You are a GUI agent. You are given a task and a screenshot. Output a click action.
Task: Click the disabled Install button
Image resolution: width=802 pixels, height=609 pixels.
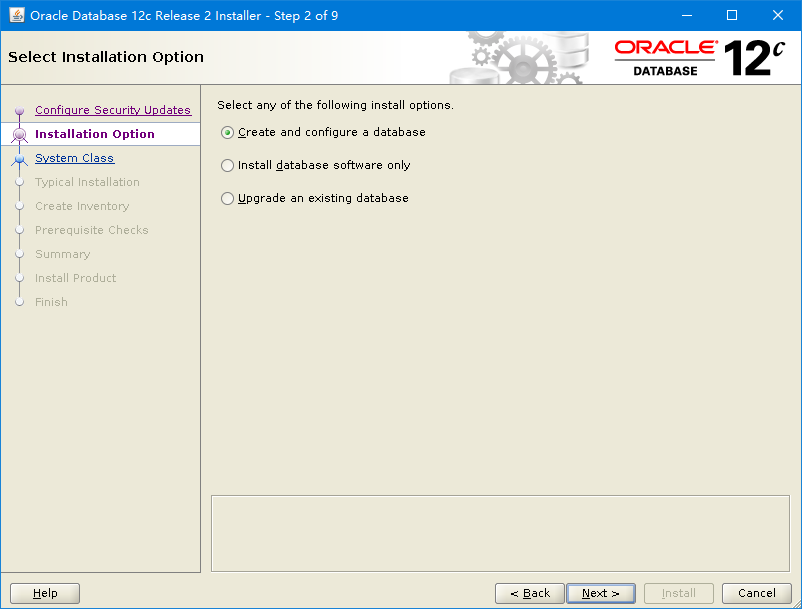[679, 593]
